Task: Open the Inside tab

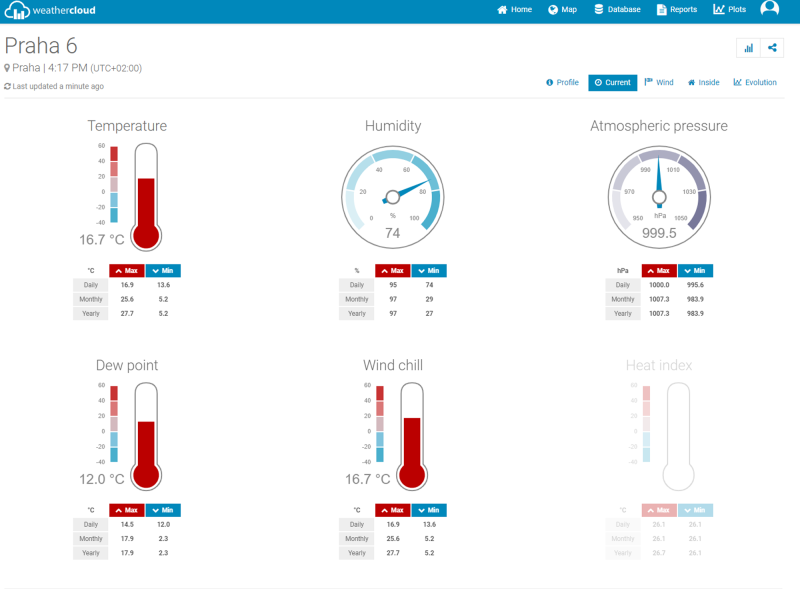Action: click(x=703, y=82)
